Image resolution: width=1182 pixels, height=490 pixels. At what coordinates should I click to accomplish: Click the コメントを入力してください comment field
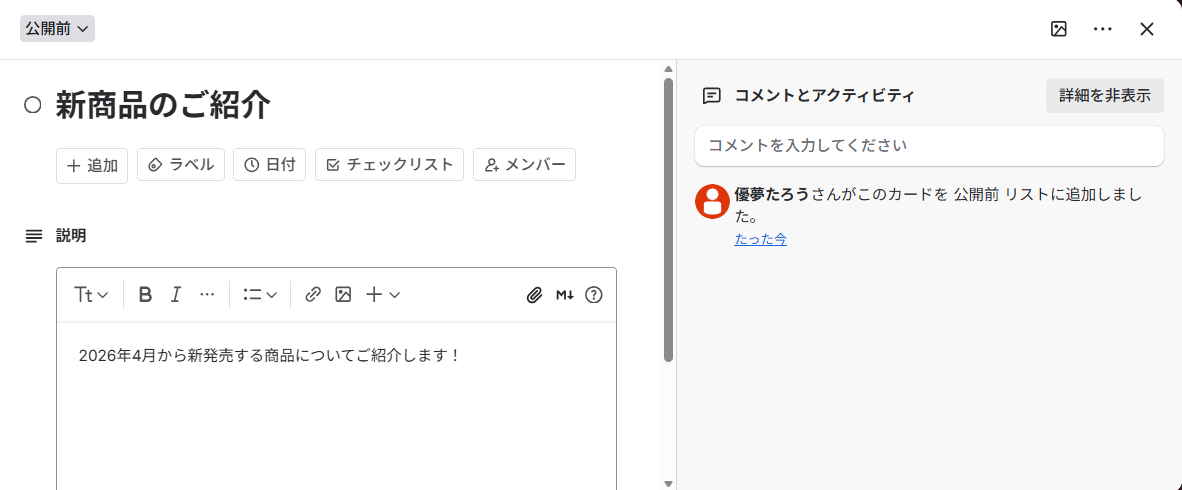(x=929, y=145)
